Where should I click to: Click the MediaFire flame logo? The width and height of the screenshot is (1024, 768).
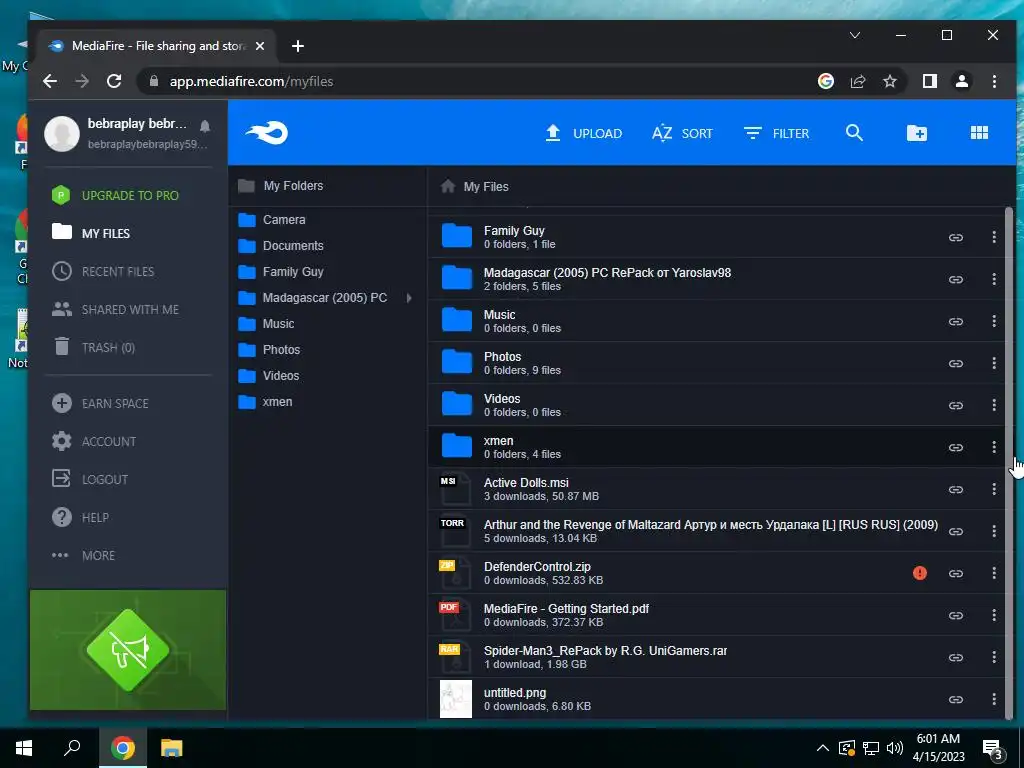(267, 133)
